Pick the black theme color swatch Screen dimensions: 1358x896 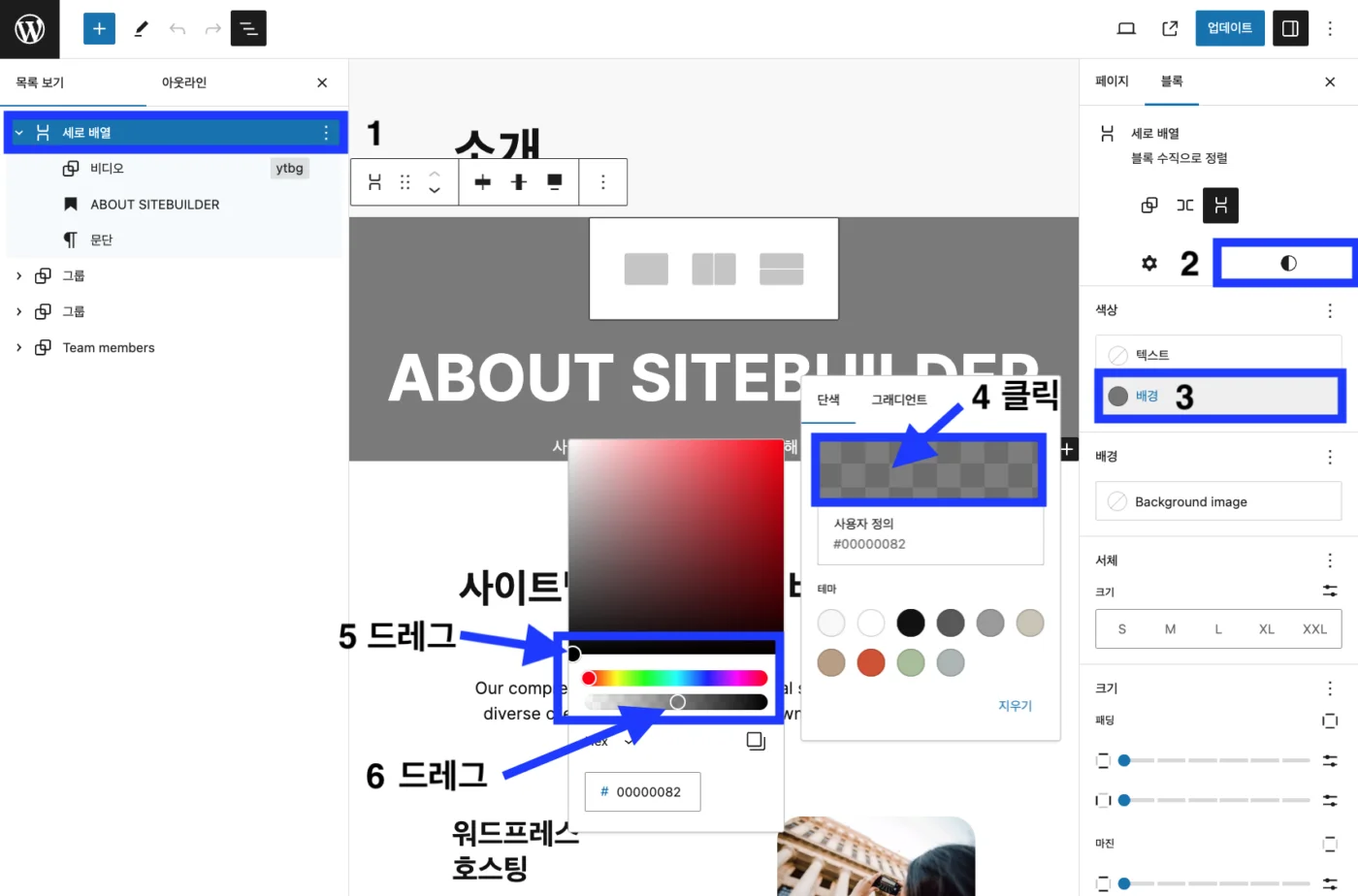911,623
